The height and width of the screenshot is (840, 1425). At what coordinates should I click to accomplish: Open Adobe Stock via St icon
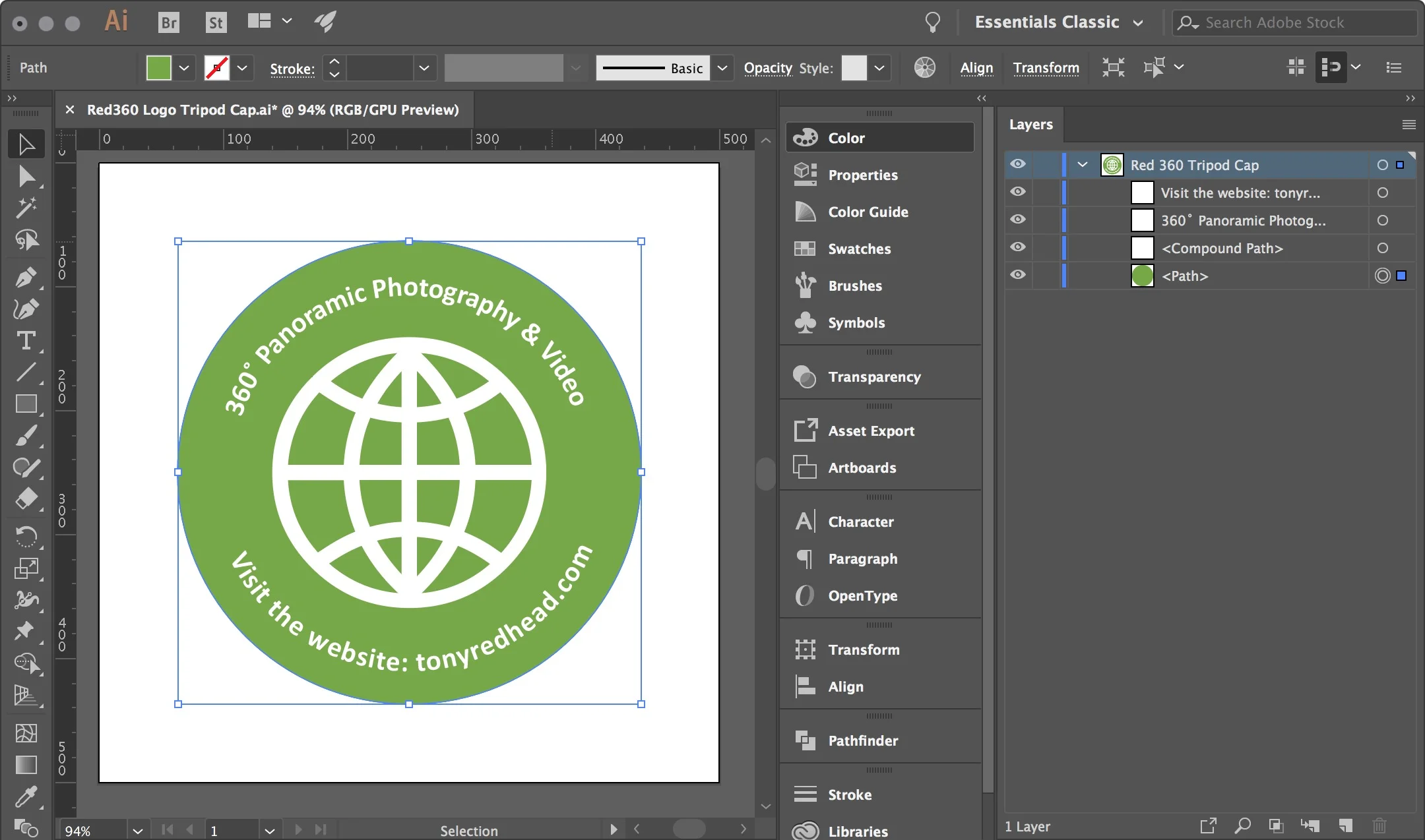[x=216, y=22]
